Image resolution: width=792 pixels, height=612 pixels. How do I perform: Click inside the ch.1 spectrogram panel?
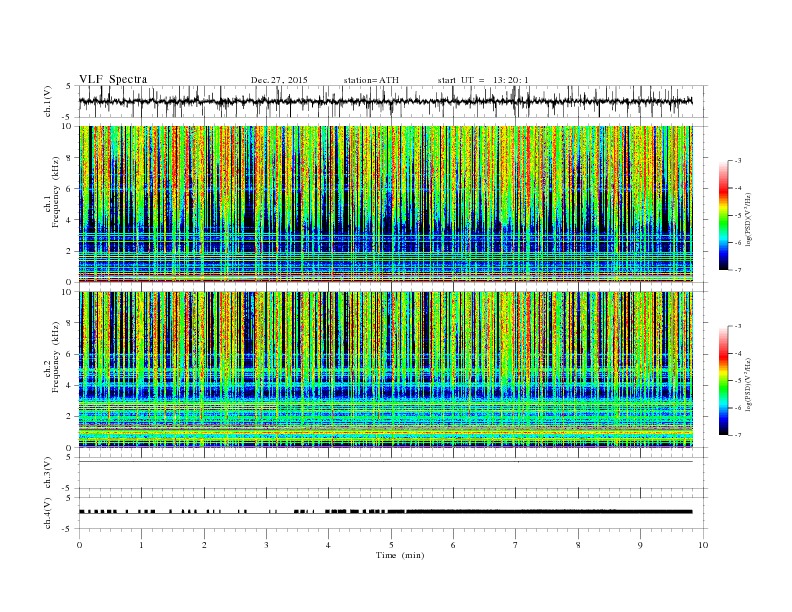(x=386, y=203)
